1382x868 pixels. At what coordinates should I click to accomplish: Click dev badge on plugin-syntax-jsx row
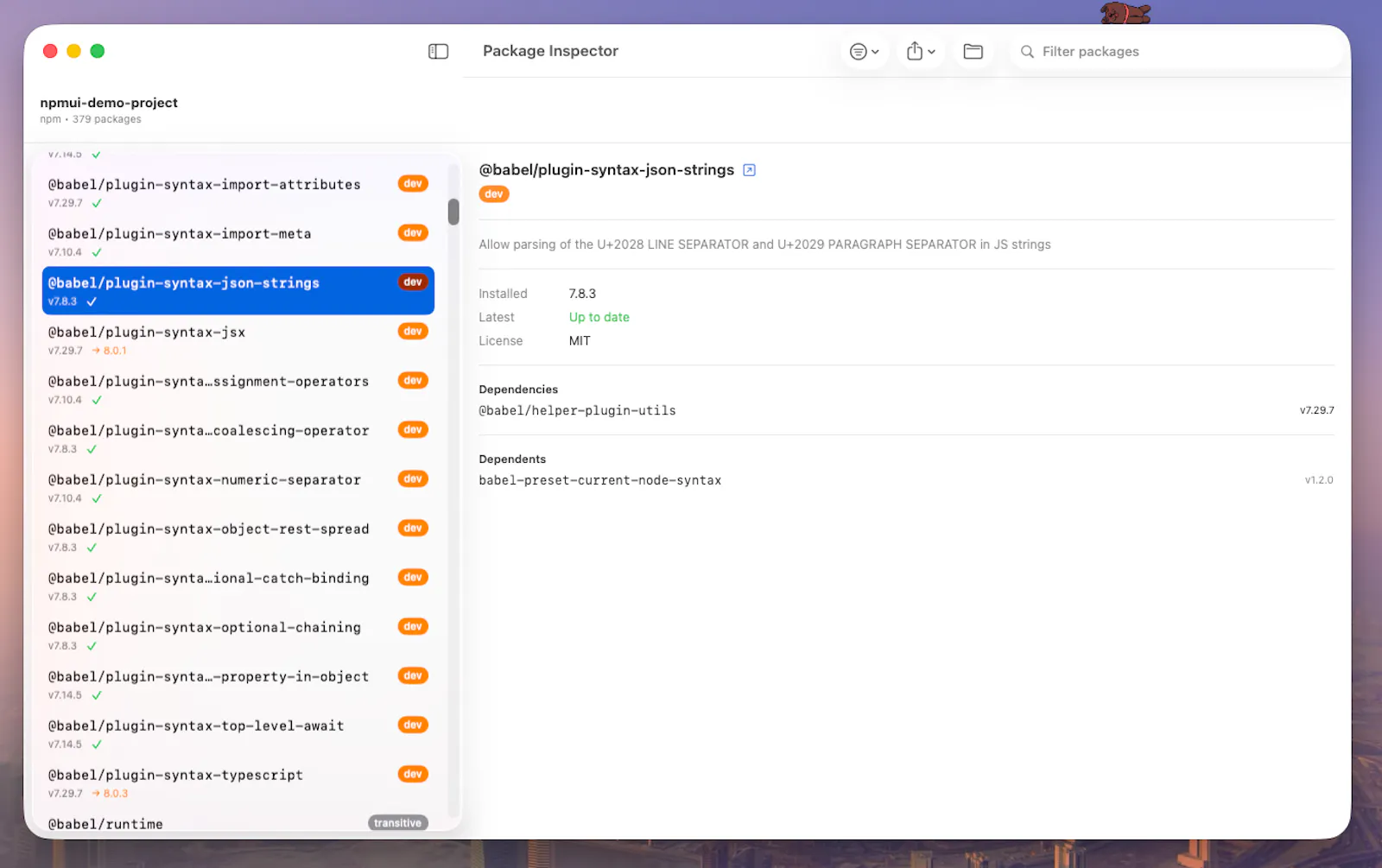(x=413, y=331)
